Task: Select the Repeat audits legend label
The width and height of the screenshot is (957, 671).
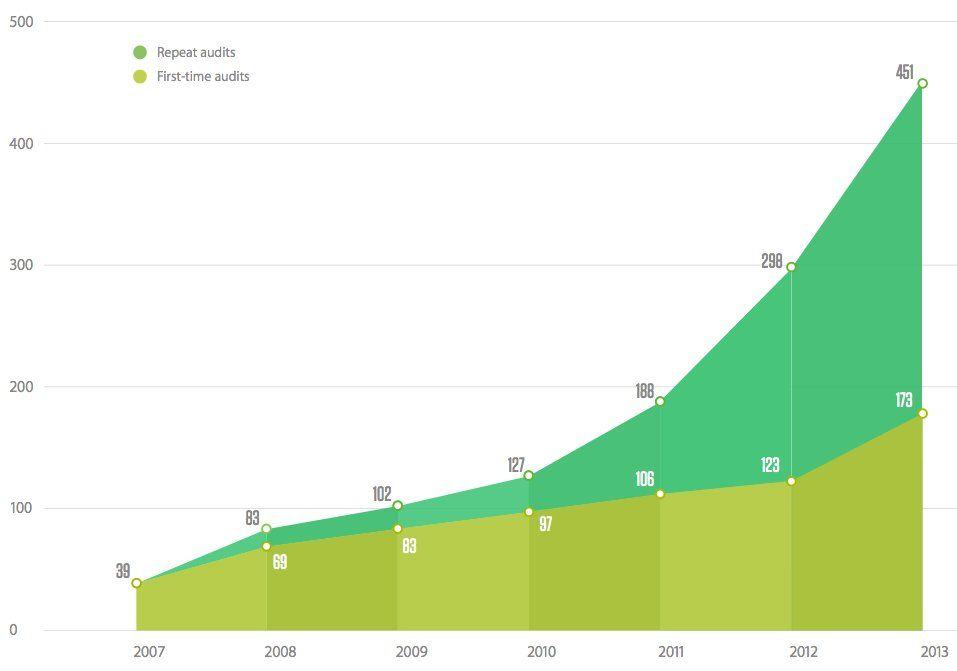Action: (196, 52)
